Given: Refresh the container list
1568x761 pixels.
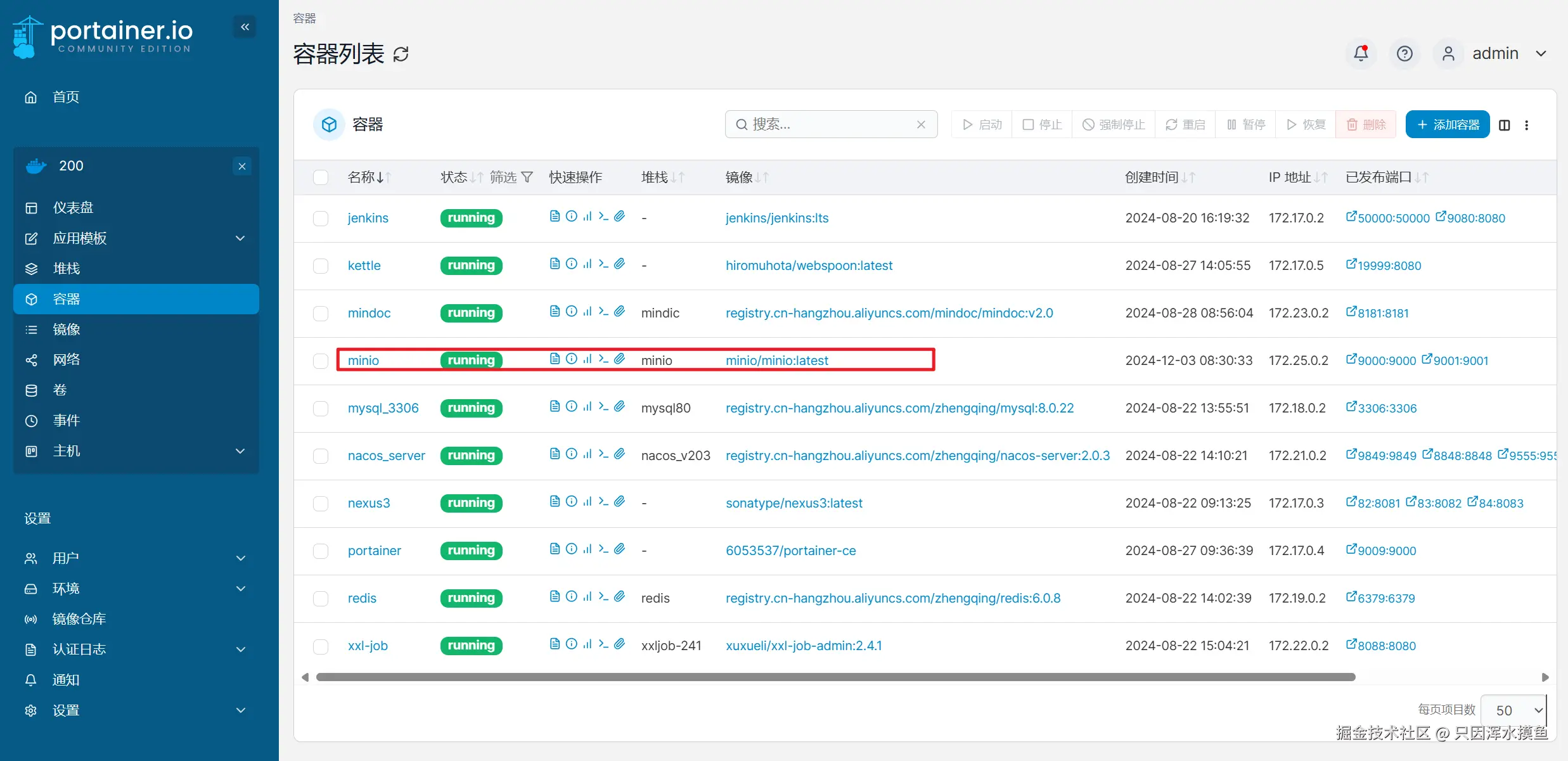Looking at the screenshot, I should 401,54.
